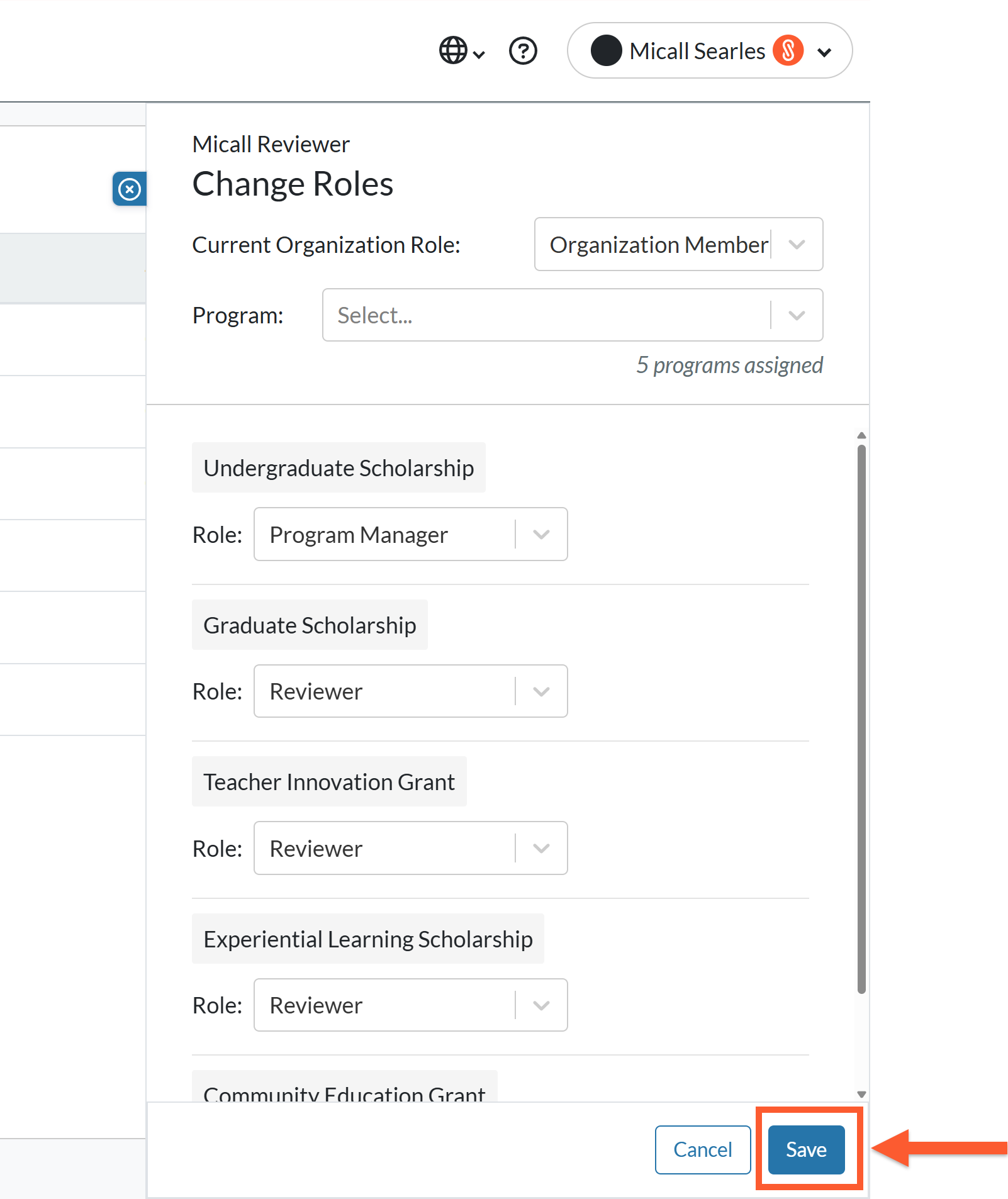Click the help question mark icon
Screen dimensions: 1008x1199
click(x=523, y=51)
